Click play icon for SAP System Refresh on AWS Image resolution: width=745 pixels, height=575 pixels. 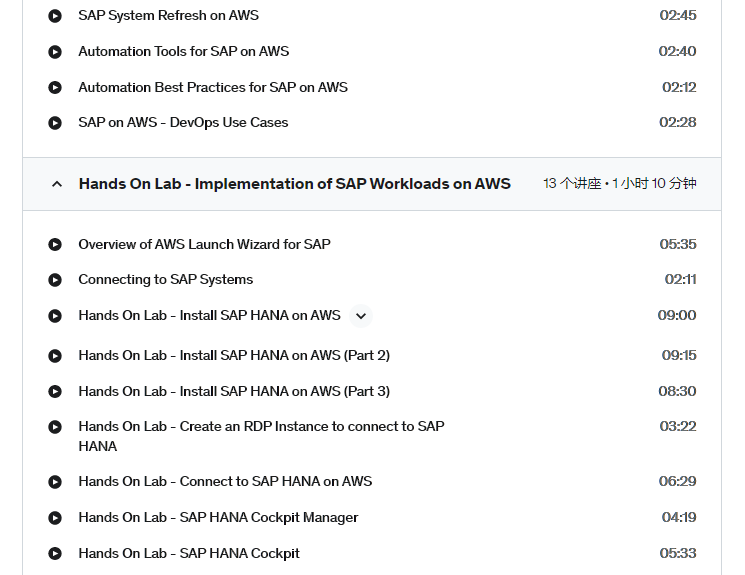(x=55, y=16)
